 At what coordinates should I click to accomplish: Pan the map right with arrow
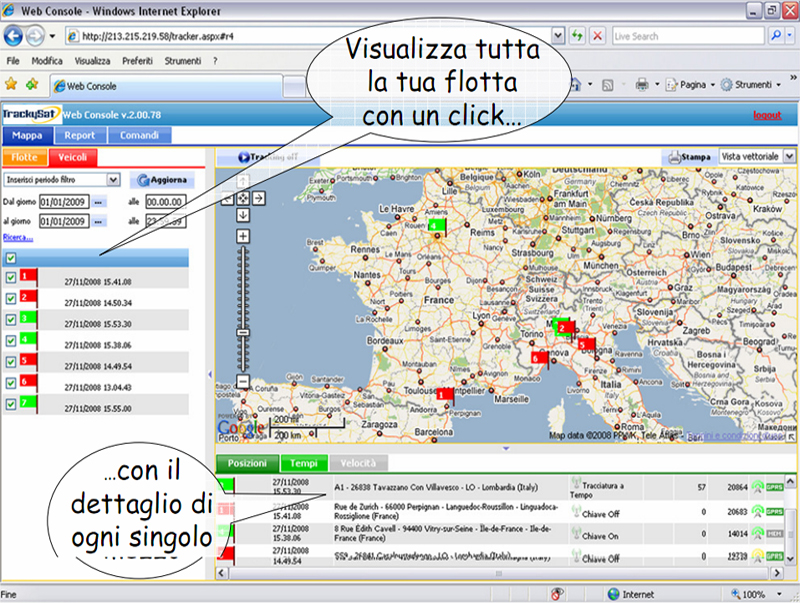[x=259, y=198]
